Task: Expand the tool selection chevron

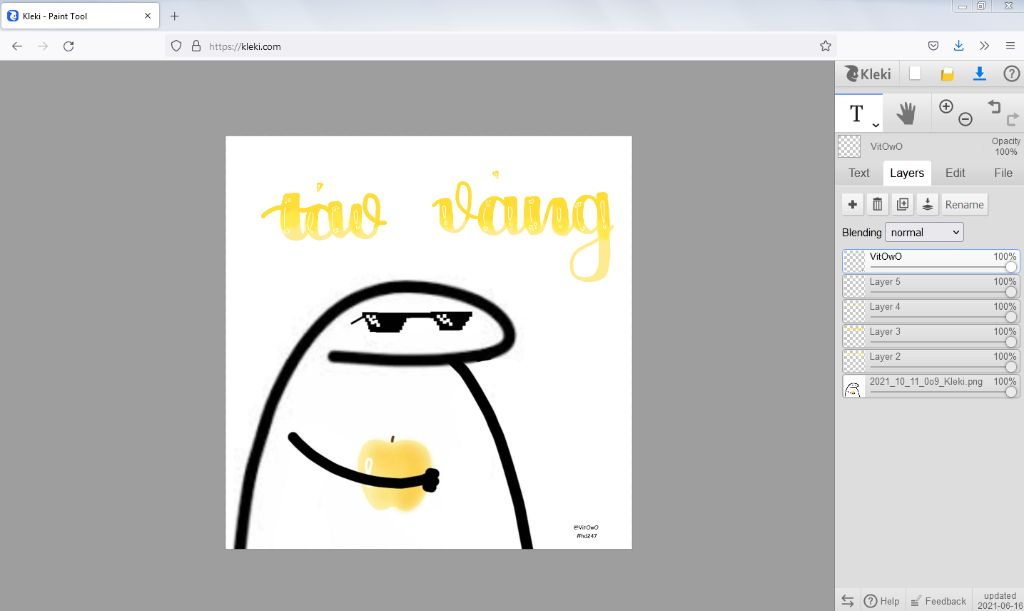Action: click(x=876, y=125)
